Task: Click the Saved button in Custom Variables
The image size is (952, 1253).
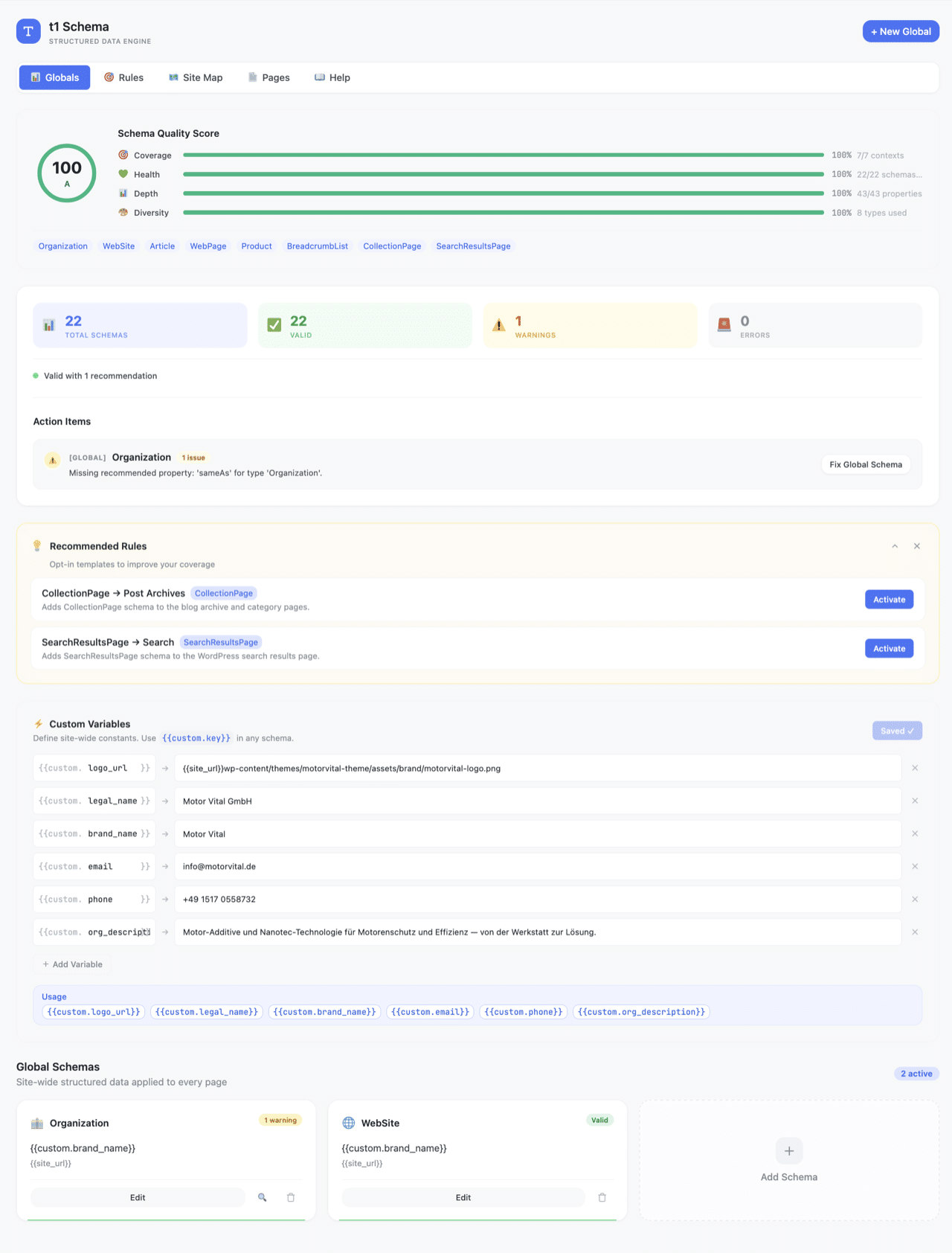Action: pos(898,731)
